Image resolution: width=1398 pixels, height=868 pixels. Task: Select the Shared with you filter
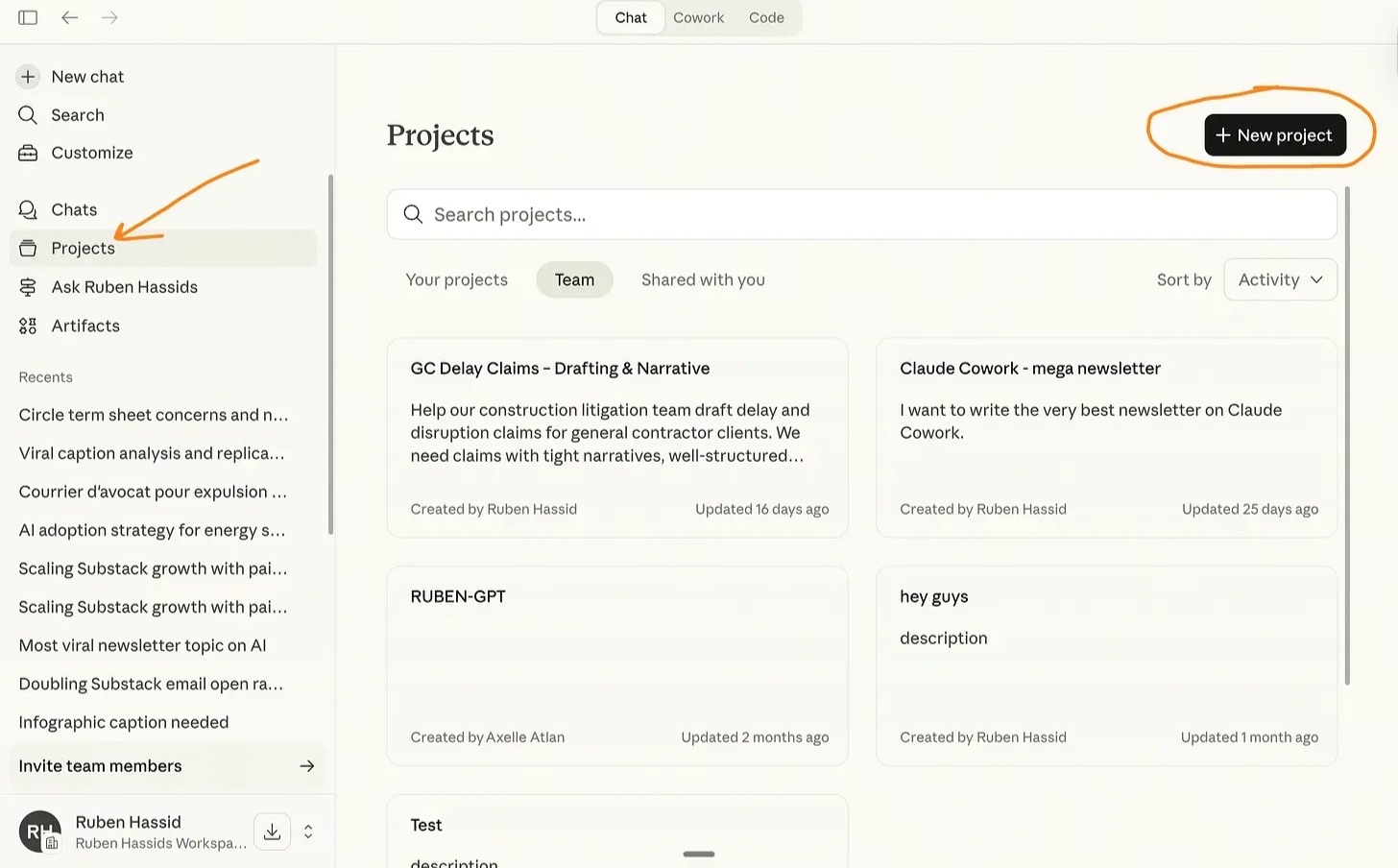(703, 279)
